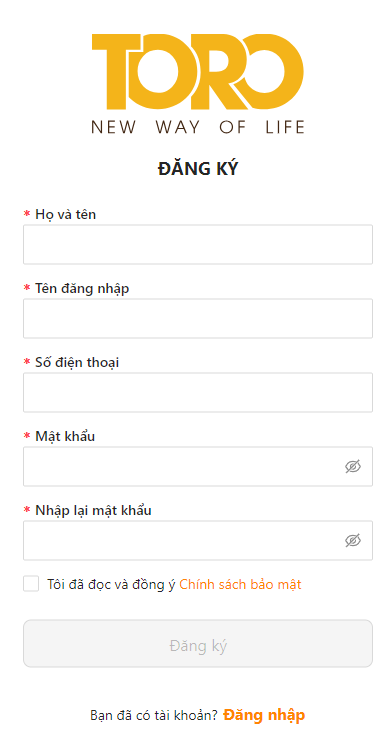
Task: Tick the privacy policy agreement checkbox
Action: coord(31,583)
